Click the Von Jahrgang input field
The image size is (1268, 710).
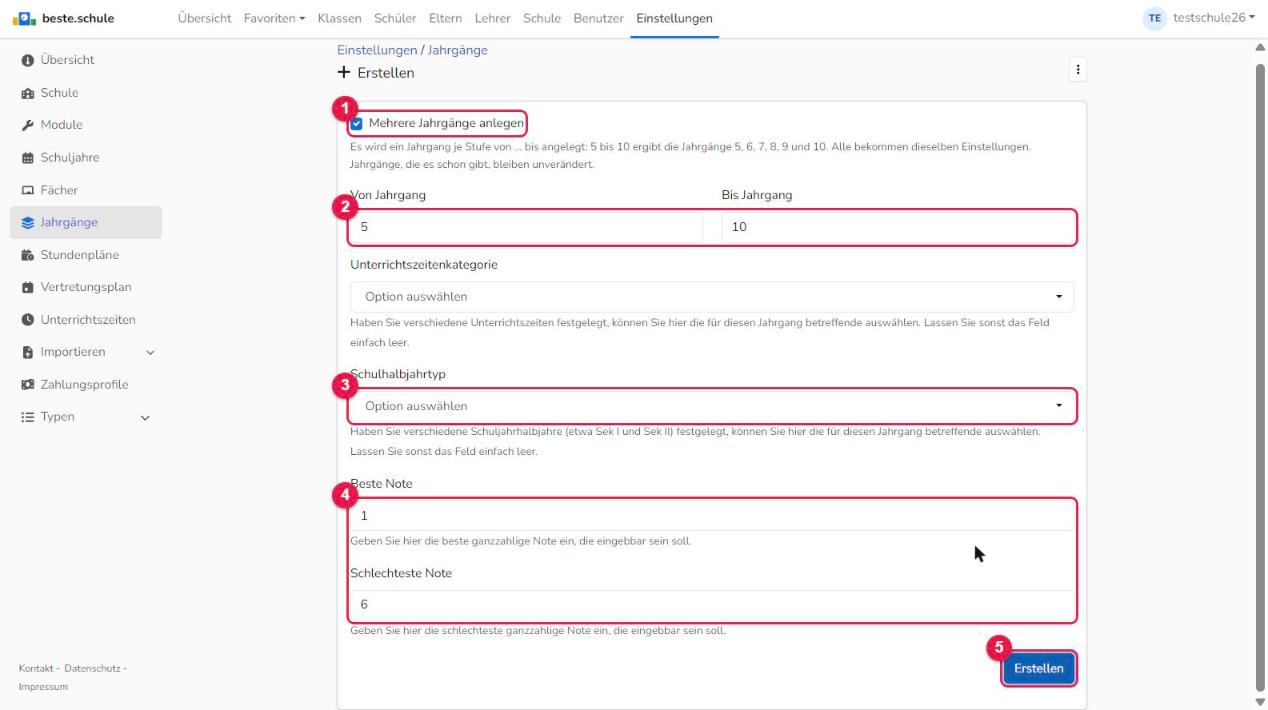(x=527, y=227)
